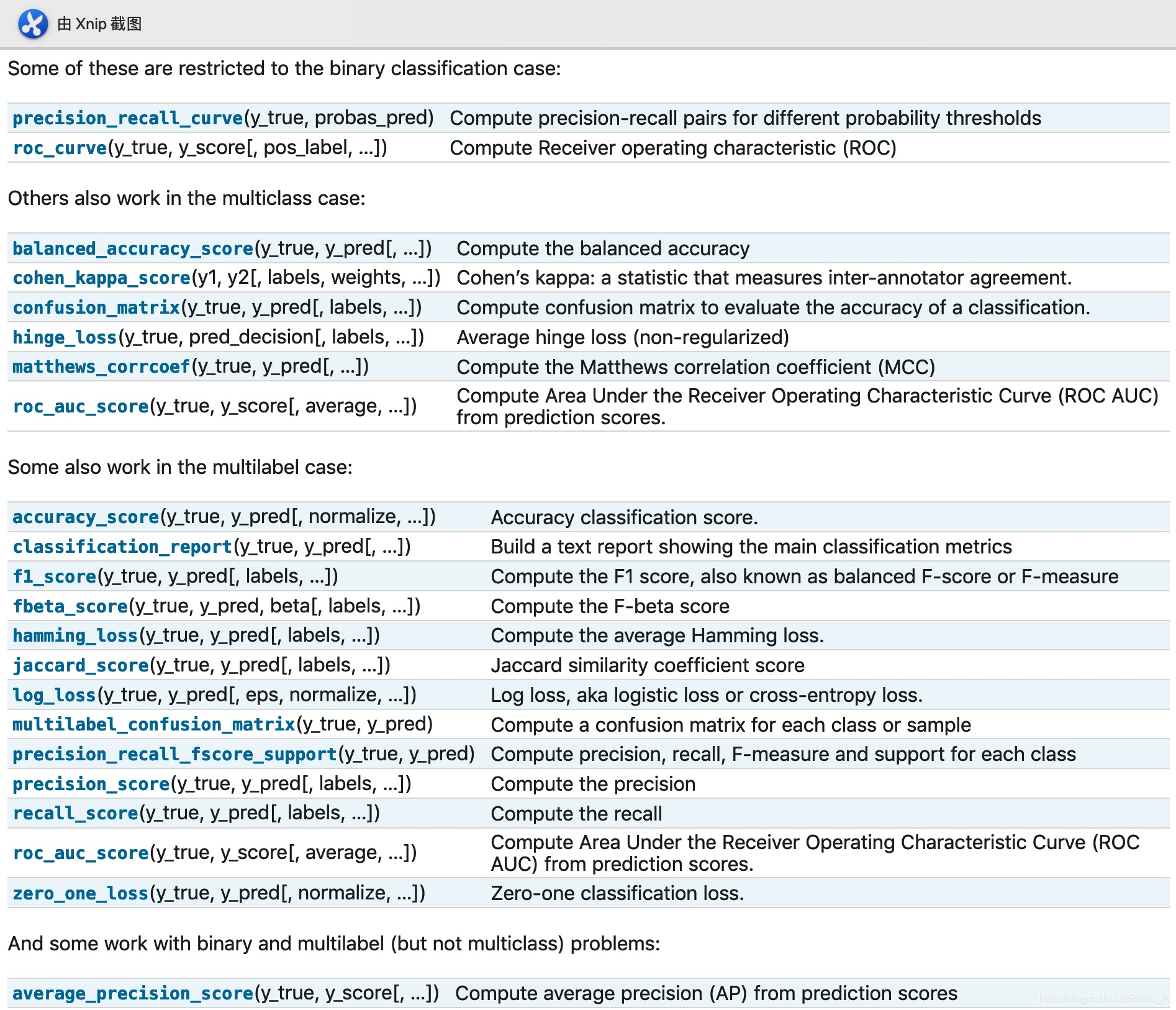Image resolution: width=1176 pixels, height=1010 pixels.
Task: Open the matthews_corrcoef link
Action: click(x=101, y=366)
